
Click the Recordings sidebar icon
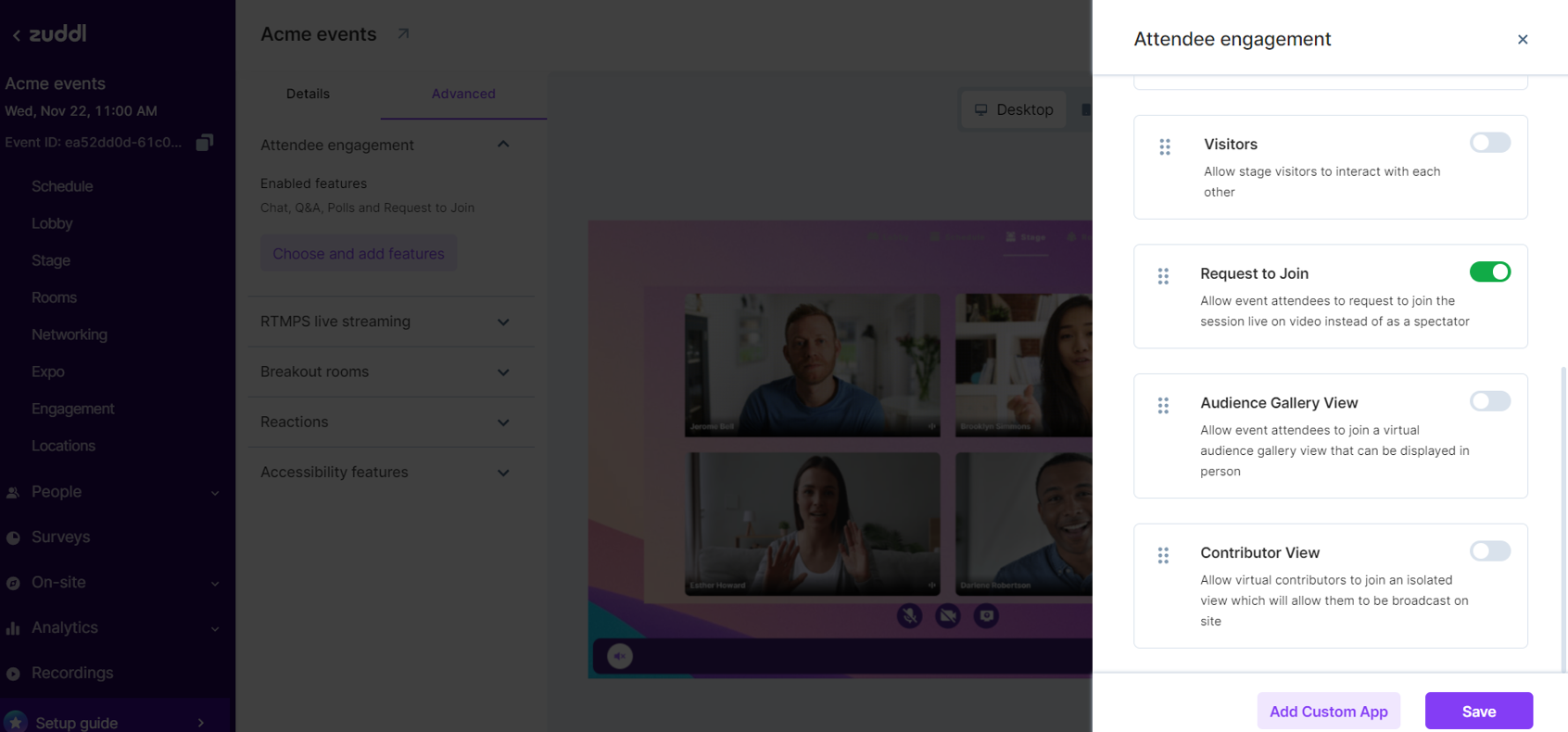pos(13,674)
